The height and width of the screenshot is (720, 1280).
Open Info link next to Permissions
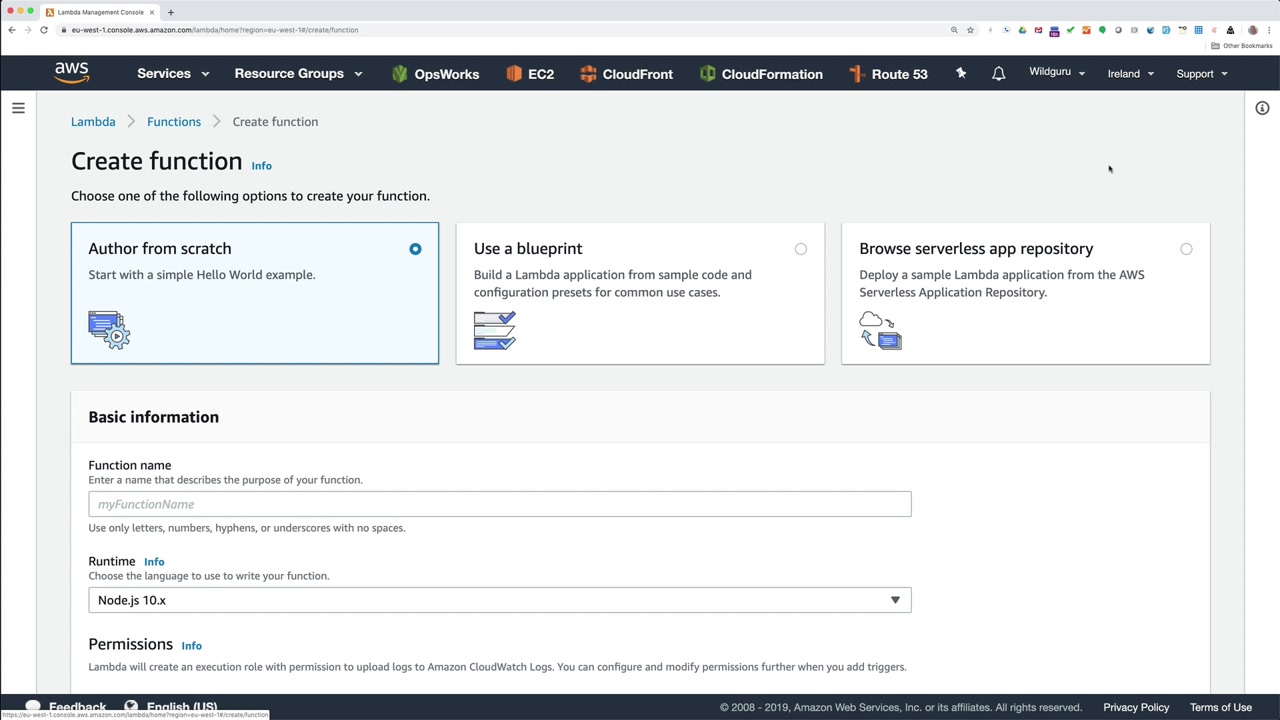point(192,646)
